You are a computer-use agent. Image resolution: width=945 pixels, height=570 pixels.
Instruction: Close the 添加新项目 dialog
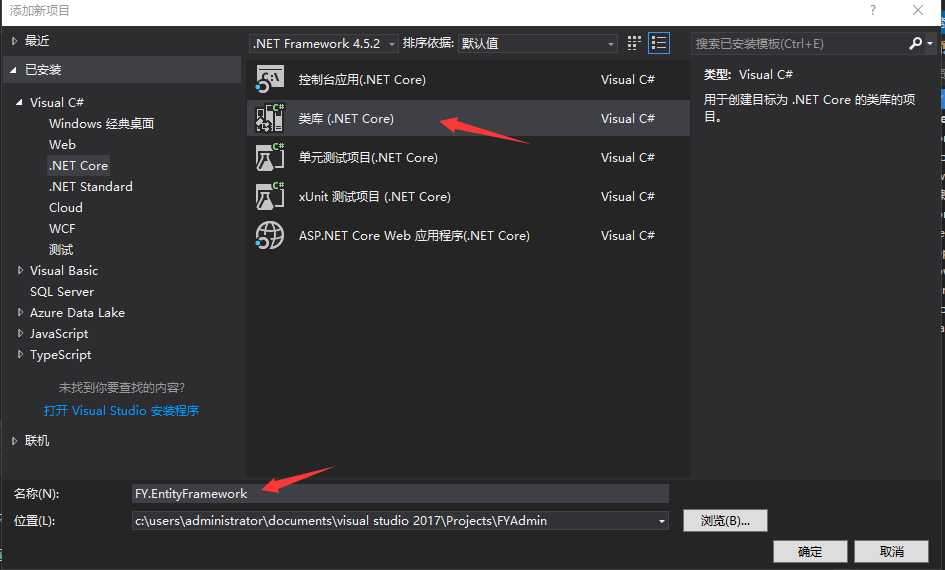918,10
